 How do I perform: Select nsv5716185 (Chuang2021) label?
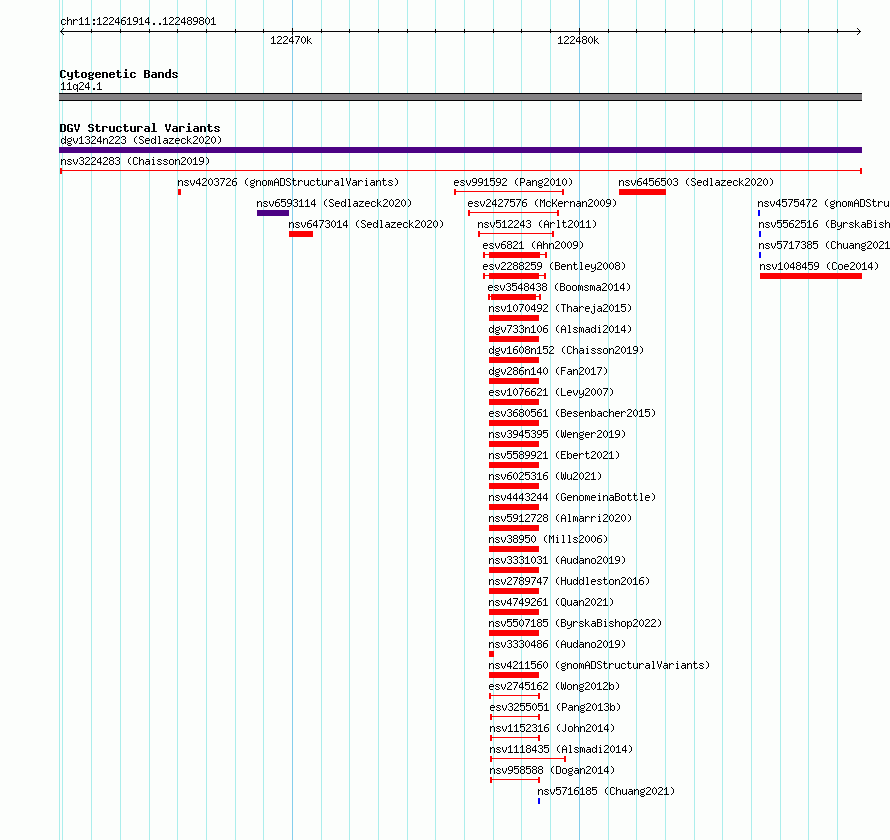coord(606,791)
